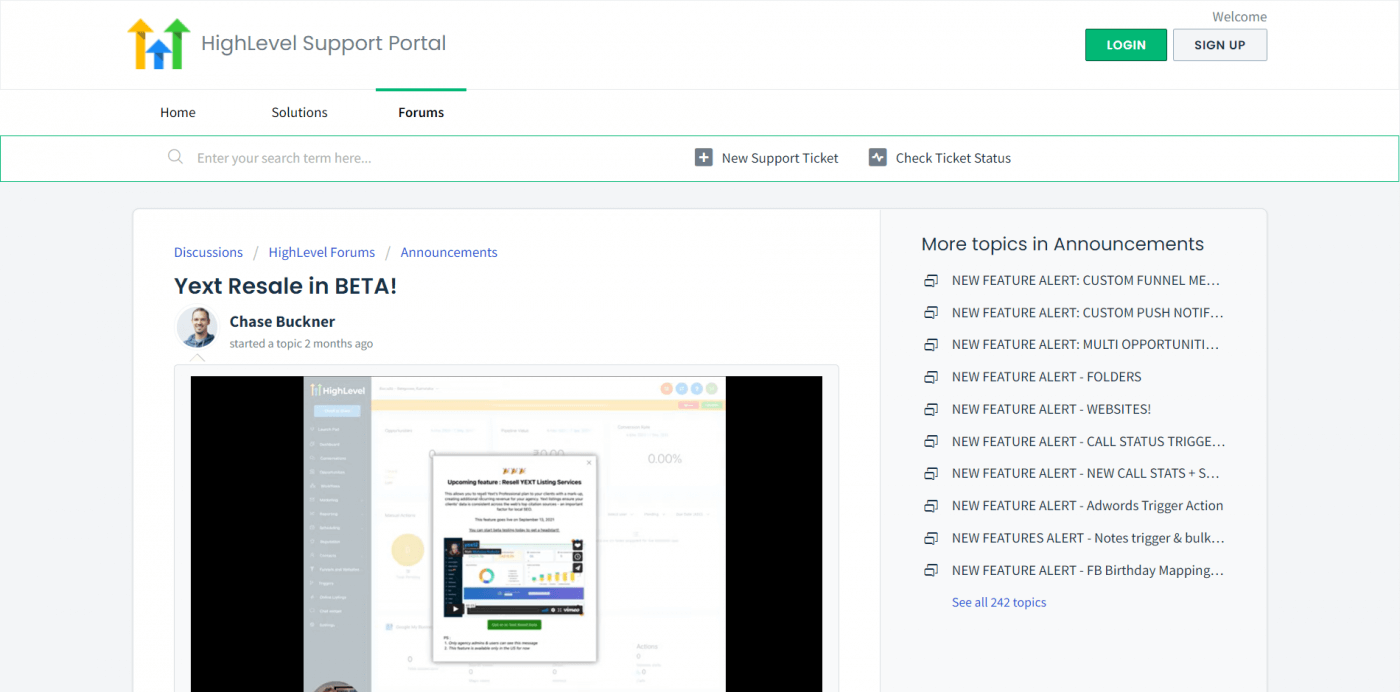This screenshot has height=692, width=1400.
Task: Click topic icon beside WEBSITES! alert
Action: 931,409
